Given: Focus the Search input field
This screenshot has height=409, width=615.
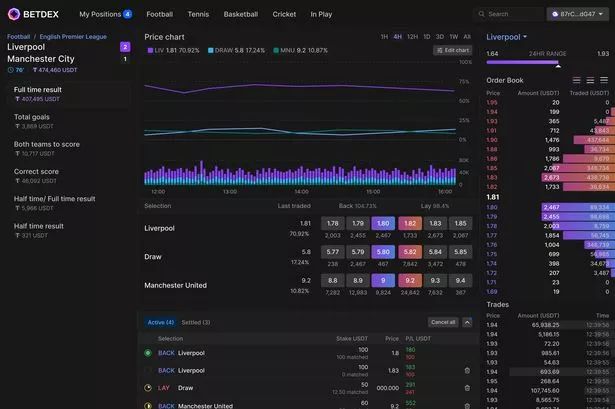Looking at the screenshot, I should [509, 14].
